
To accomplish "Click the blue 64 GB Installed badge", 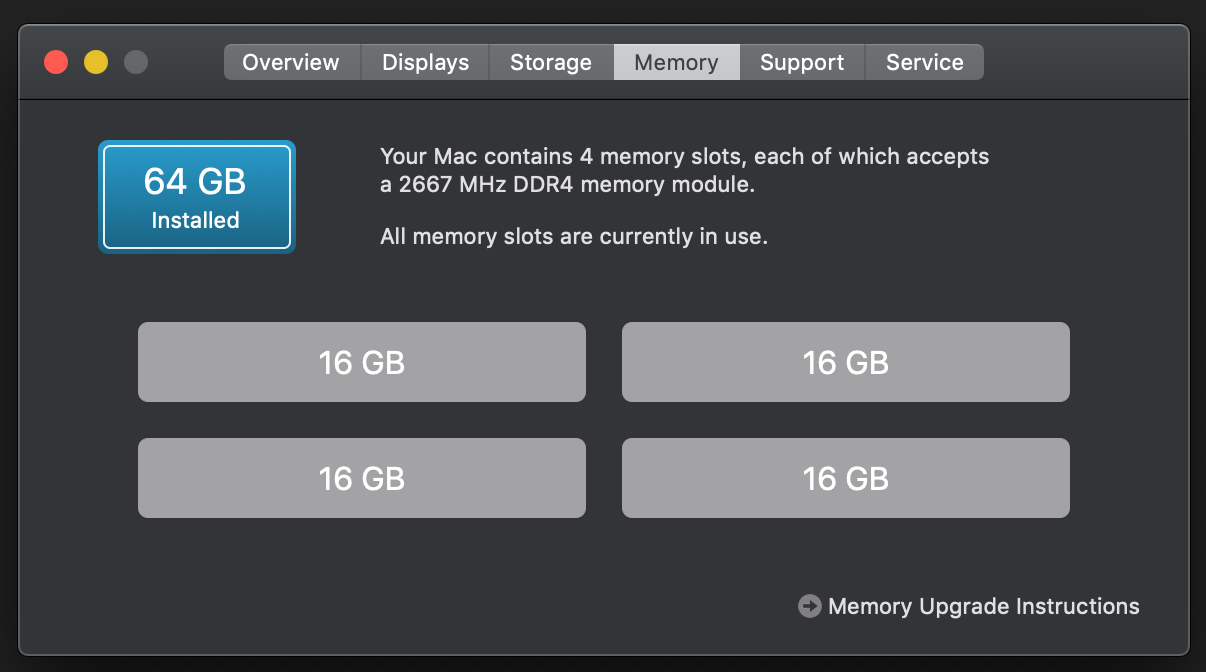I will click(196, 196).
